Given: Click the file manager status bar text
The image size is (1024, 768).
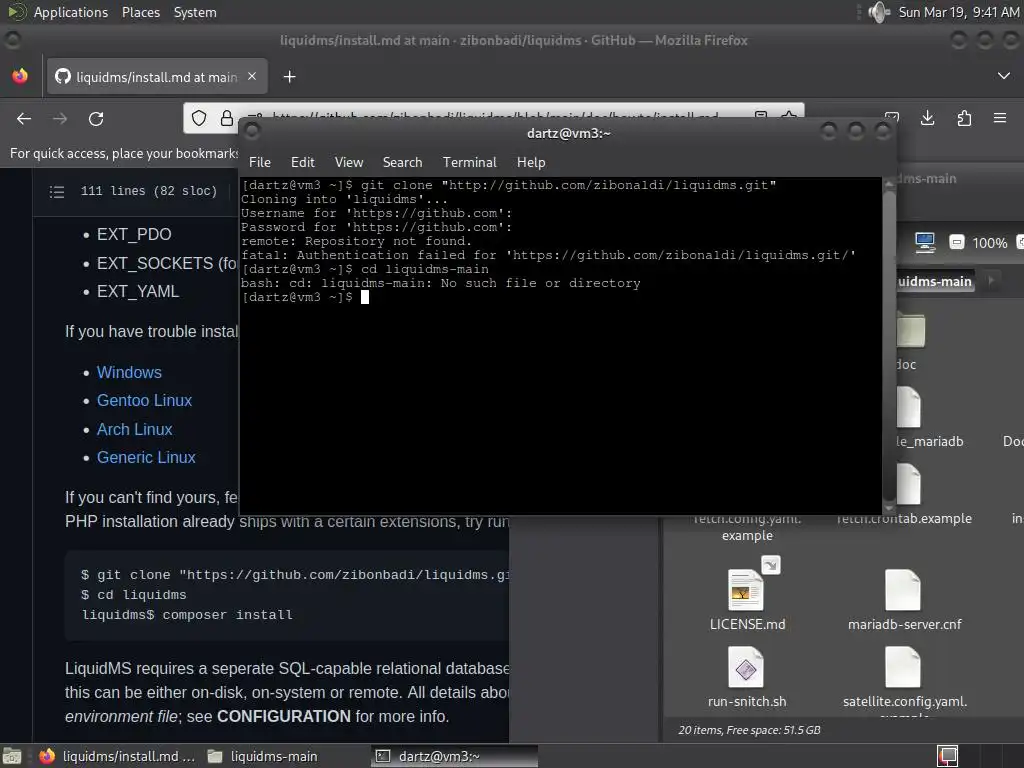Looking at the screenshot, I should pyautogui.click(x=749, y=730).
